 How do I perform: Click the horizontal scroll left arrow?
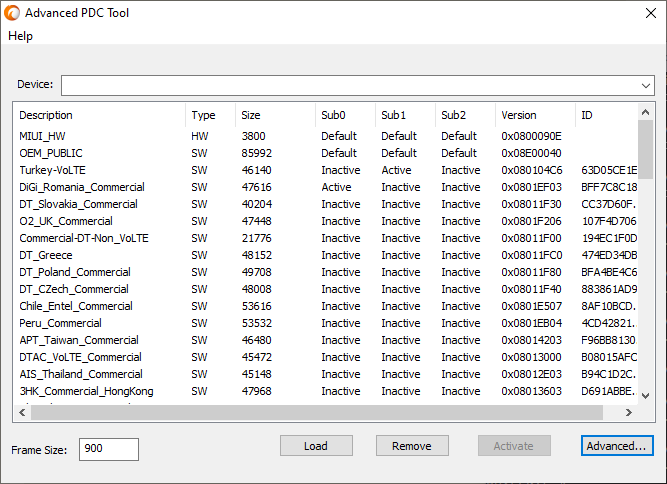click(x=22, y=412)
